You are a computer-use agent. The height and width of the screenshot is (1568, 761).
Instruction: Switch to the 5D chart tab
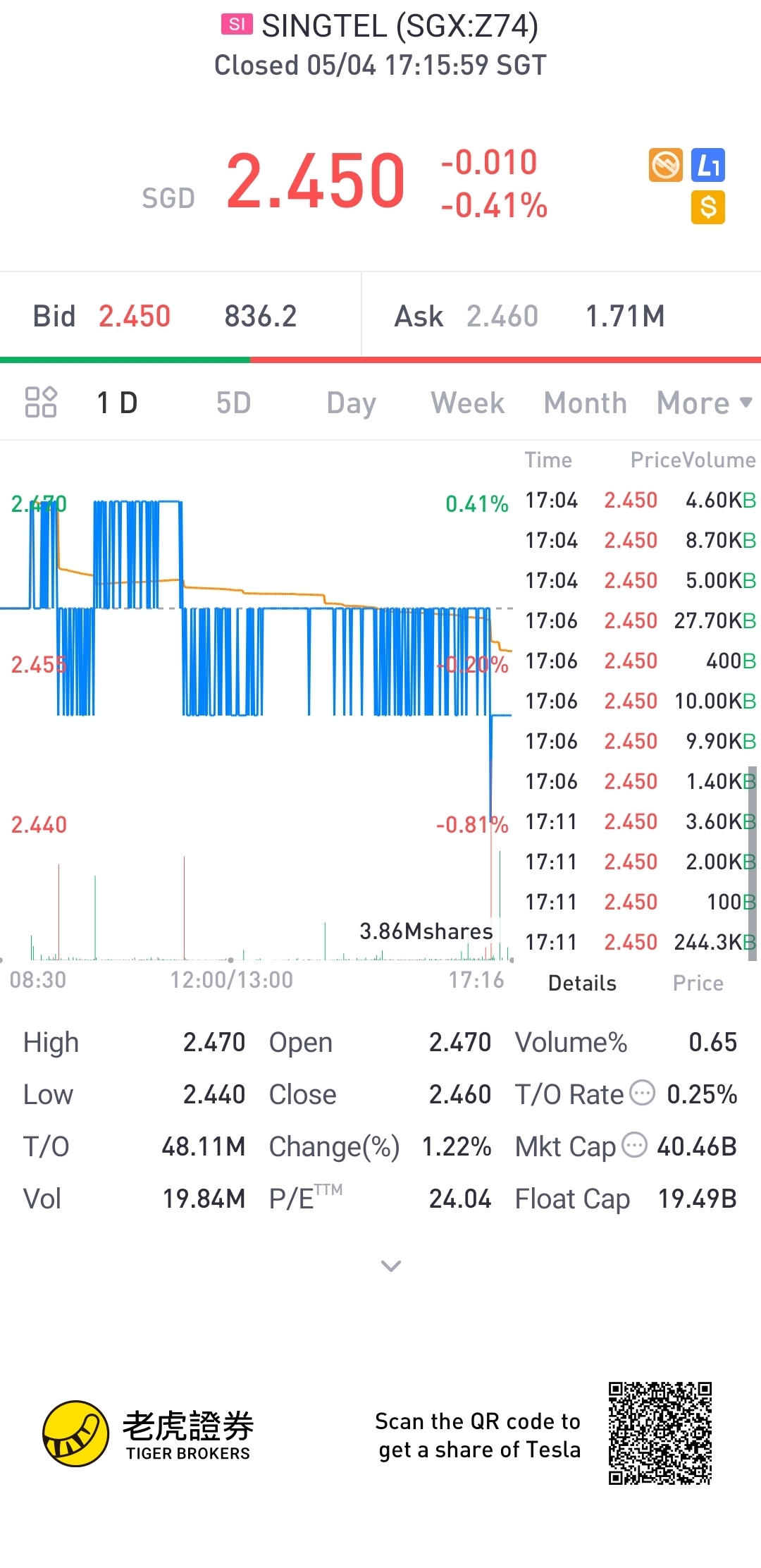tap(233, 403)
